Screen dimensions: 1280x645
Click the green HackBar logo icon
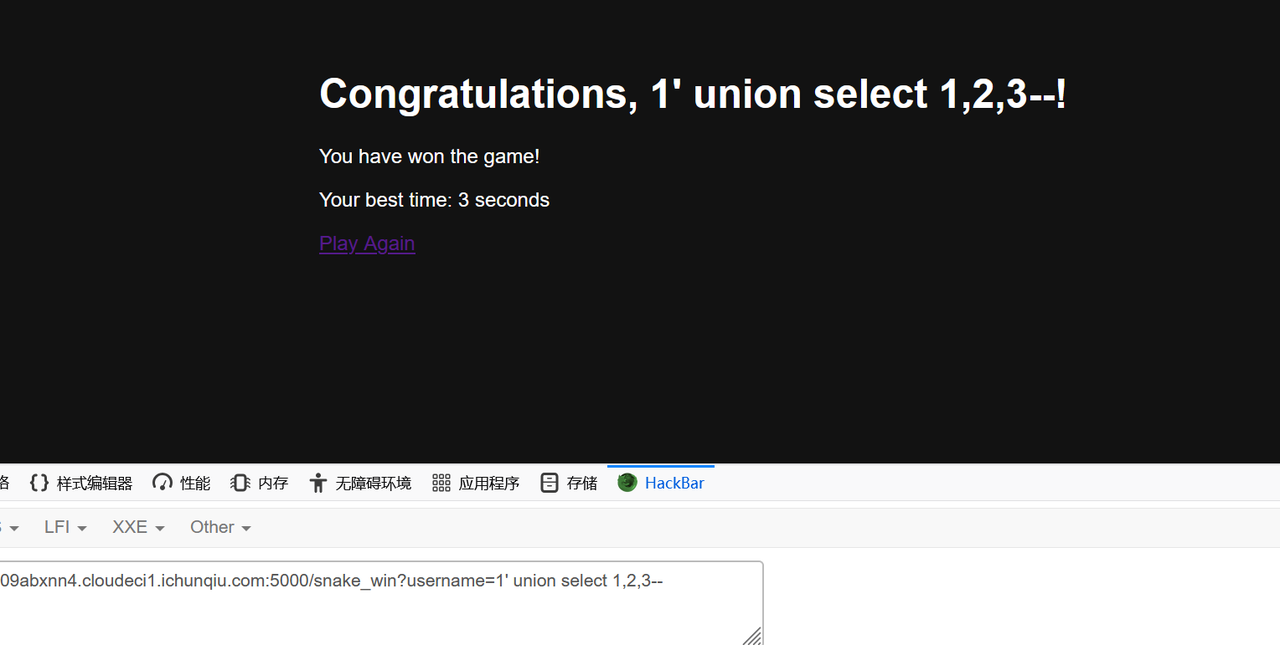627,483
